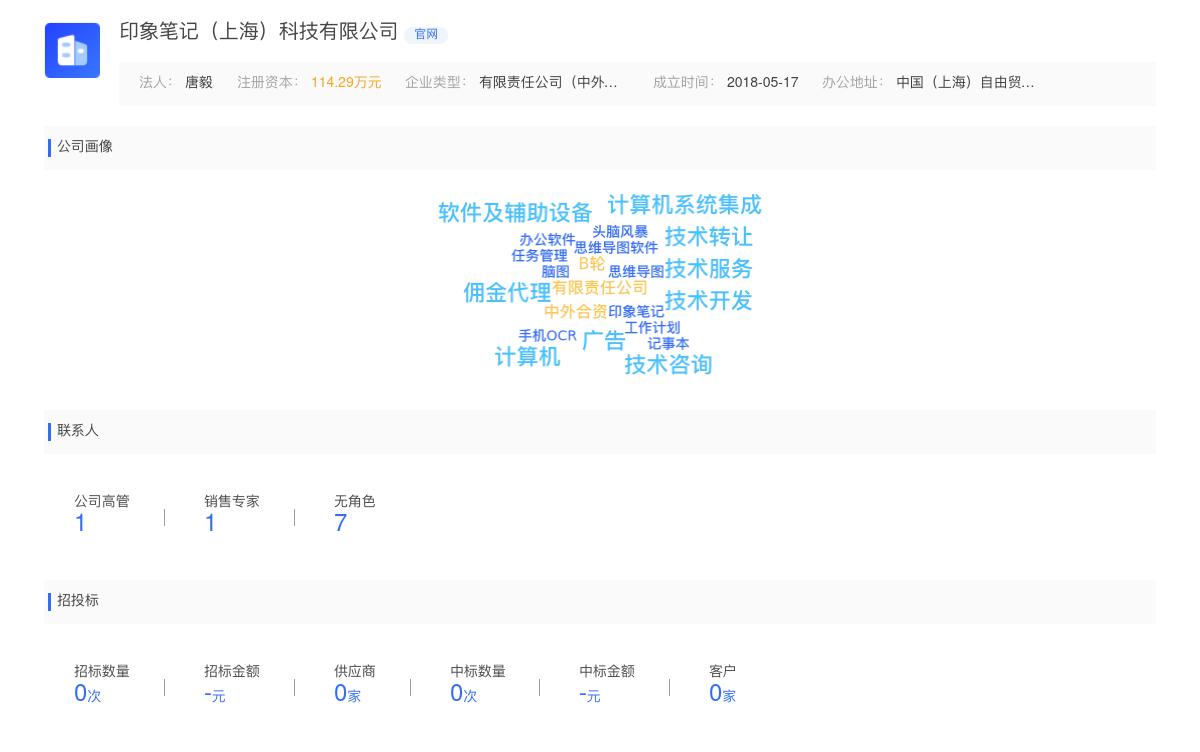The height and width of the screenshot is (752, 1200).
Task: Select word cloud tag 佣金代理
Action: pyautogui.click(x=507, y=293)
